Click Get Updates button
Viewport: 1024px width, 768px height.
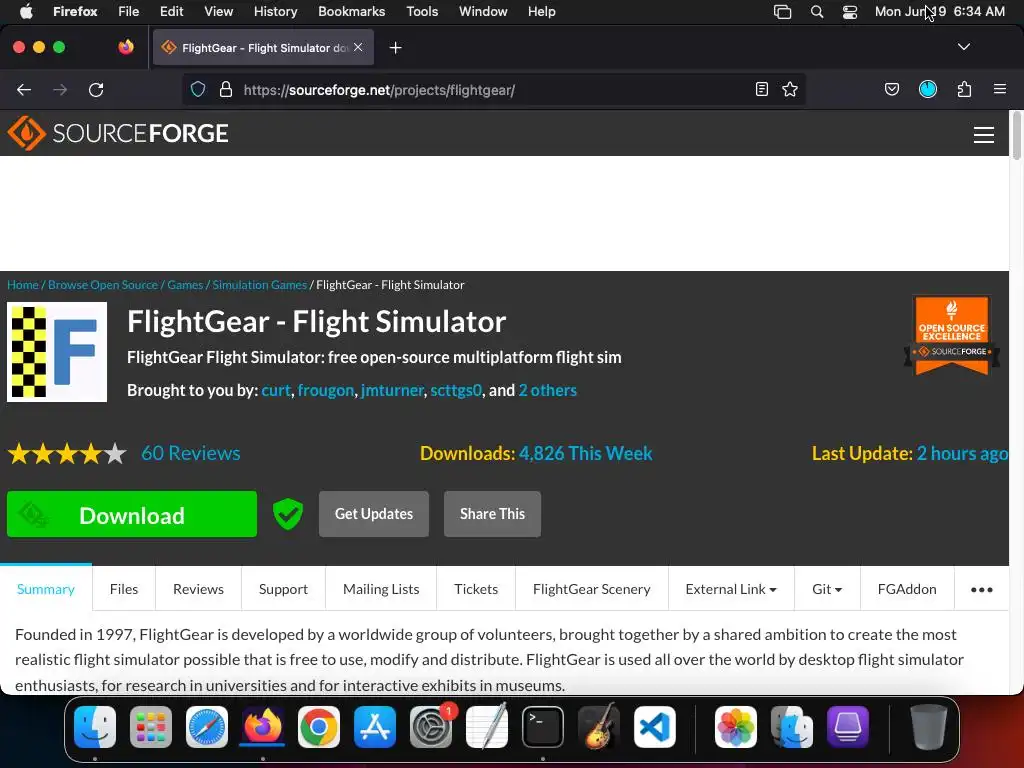click(x=374, y=514)
